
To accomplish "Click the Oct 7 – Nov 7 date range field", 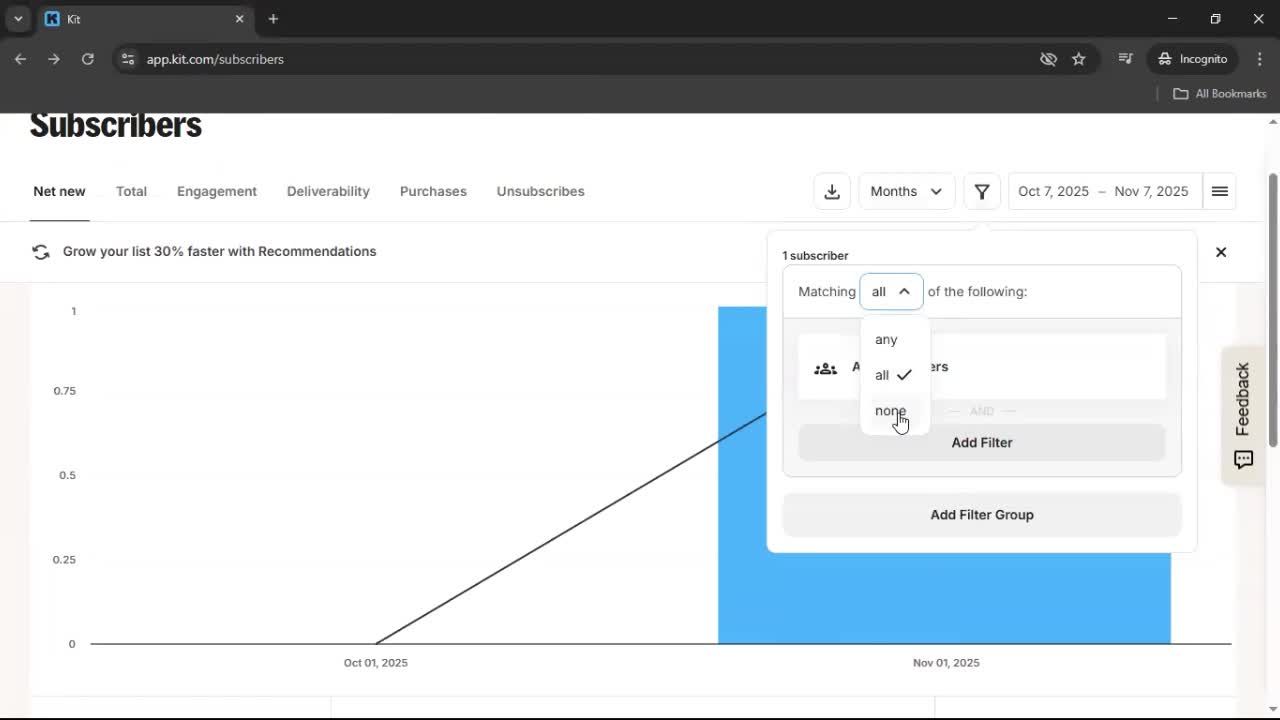I will coord(1103,190).
